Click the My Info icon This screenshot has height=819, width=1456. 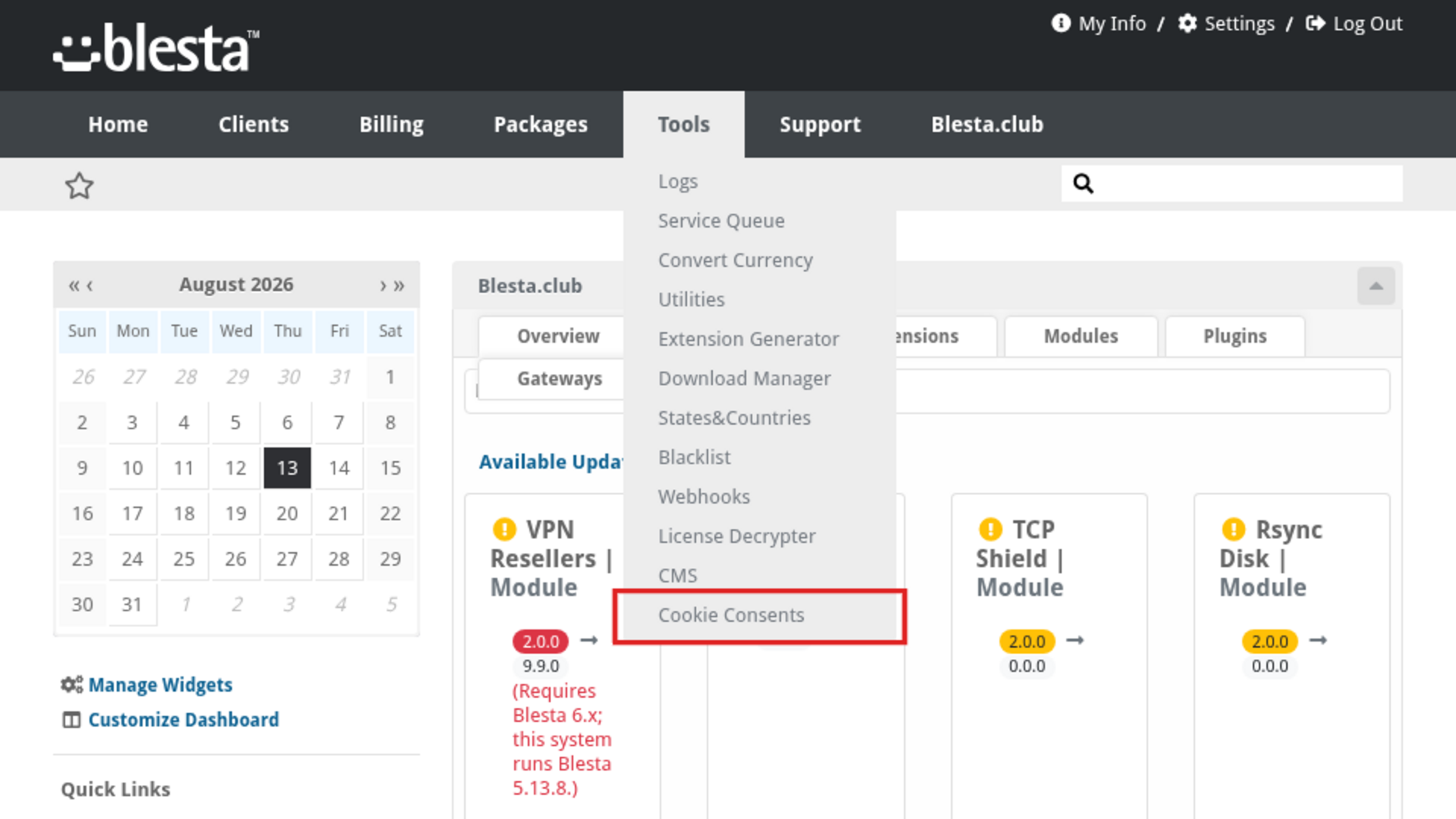(1061, 24)
